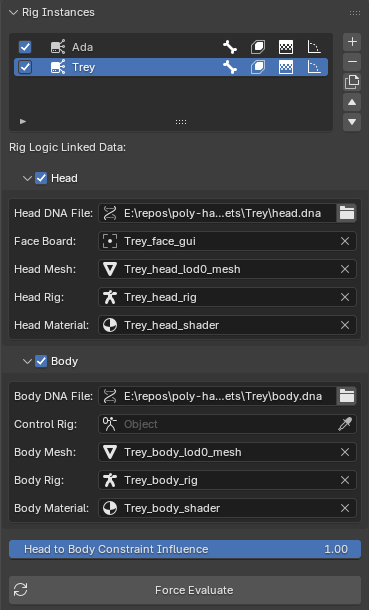Collapse the Head section chevron
This screenshot has width=369, height=610.
[x=27, y=179]
